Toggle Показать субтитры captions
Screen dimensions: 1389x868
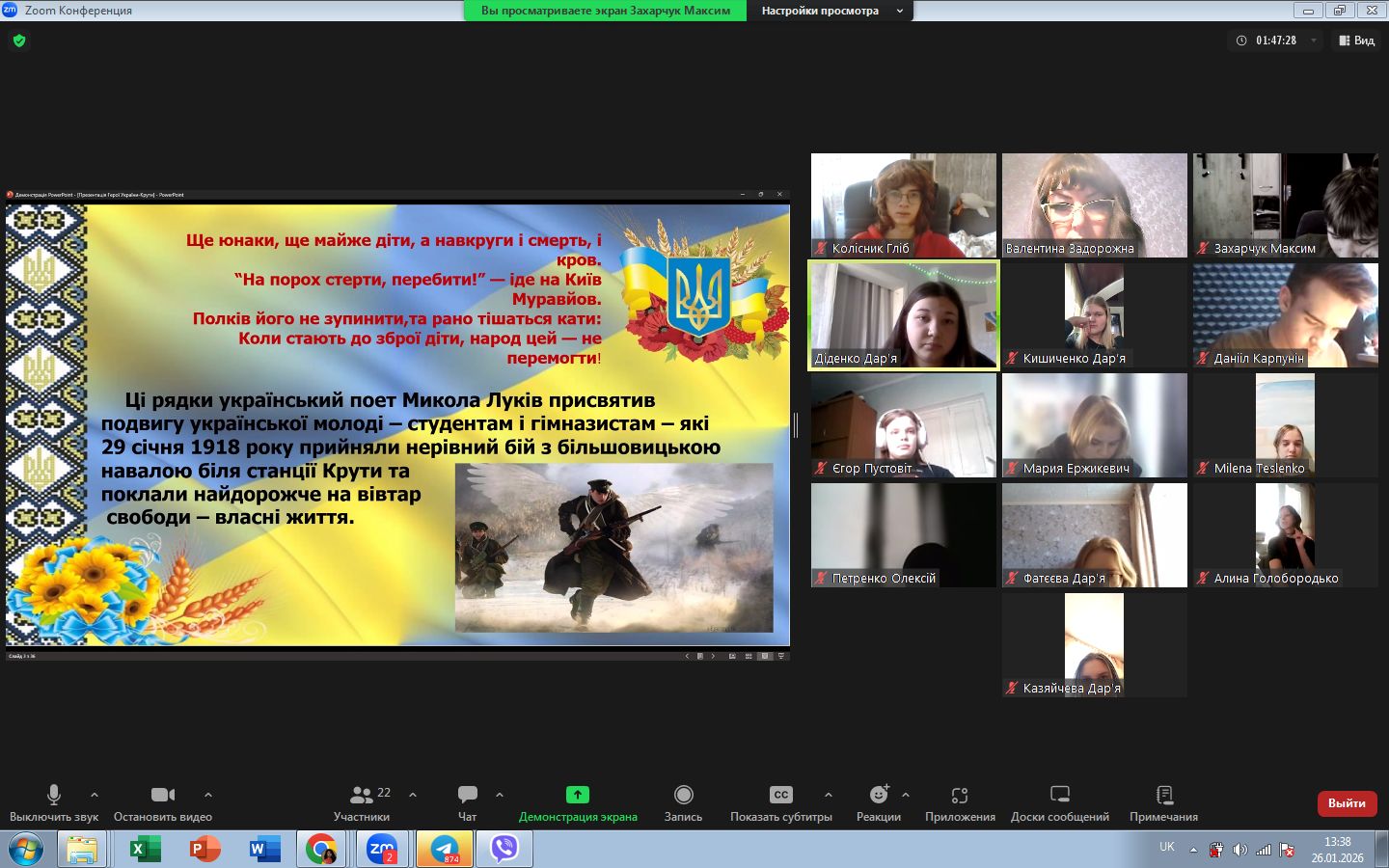point(780,801)
